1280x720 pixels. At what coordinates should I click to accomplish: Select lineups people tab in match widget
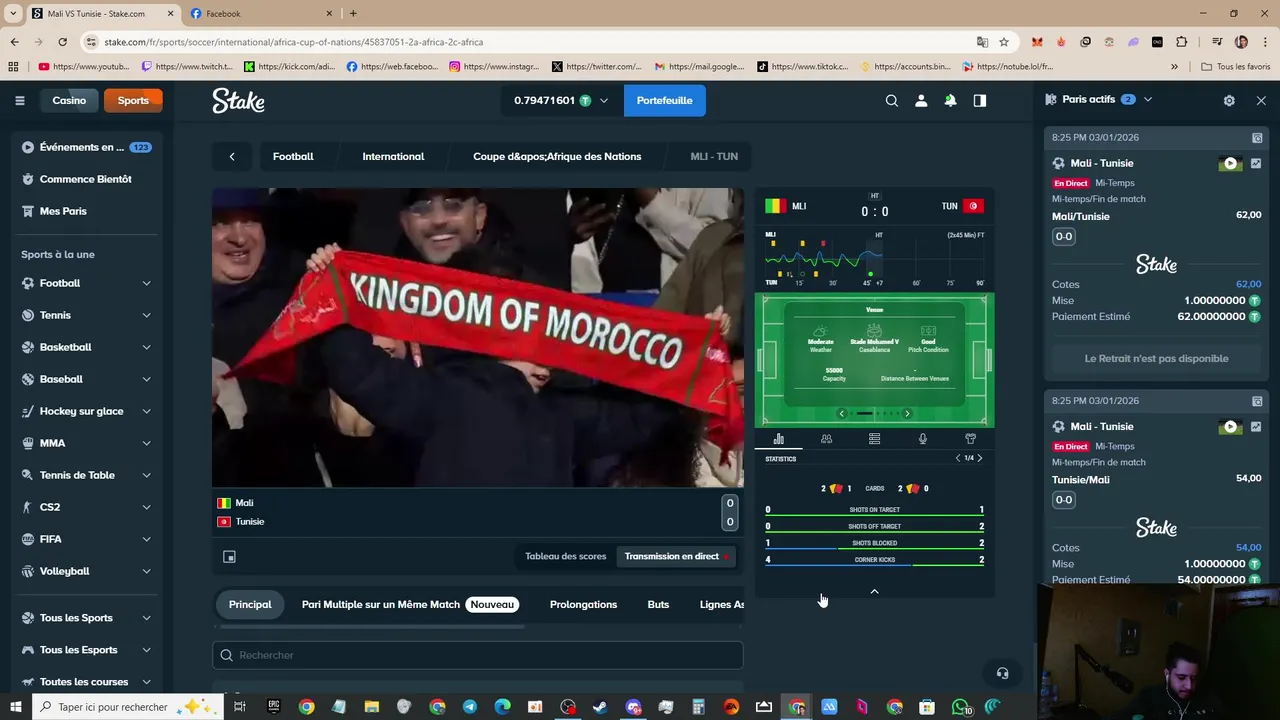[x=826, y=439]
